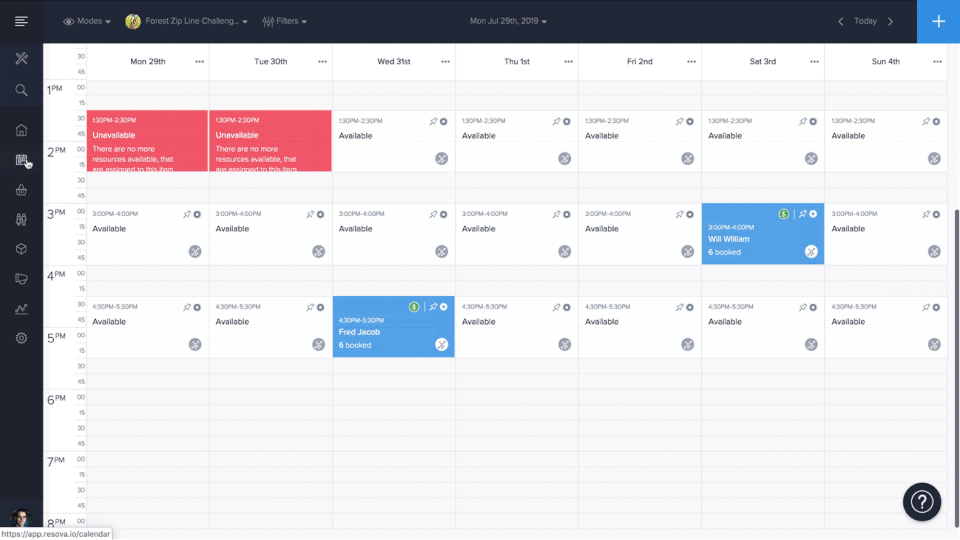Open the Unavailable slot on Tue 30th
Viewport: 960px width, 540px height.
[271, 141]
